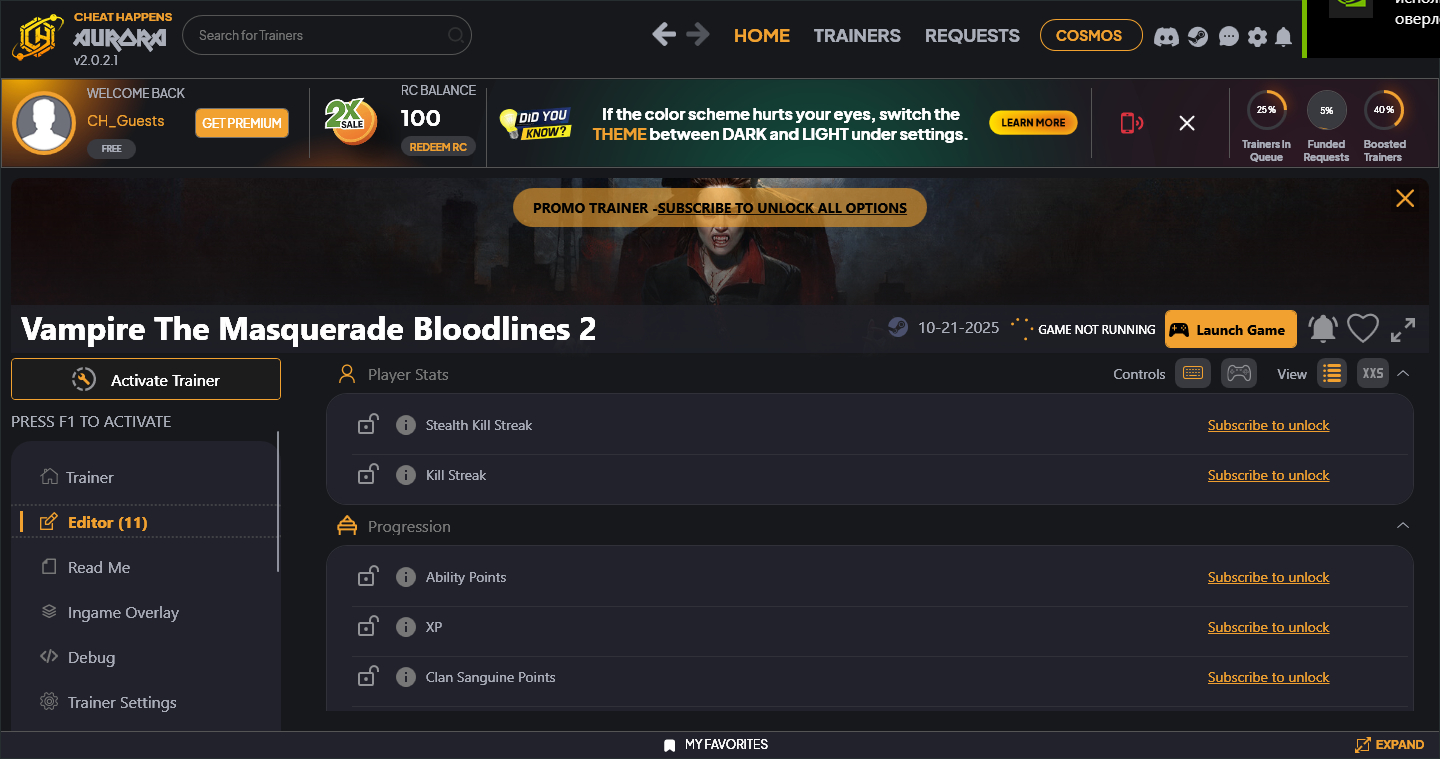Open the Discord icon in header
Screen dimensions: 1440x759
coord(1166,37)
